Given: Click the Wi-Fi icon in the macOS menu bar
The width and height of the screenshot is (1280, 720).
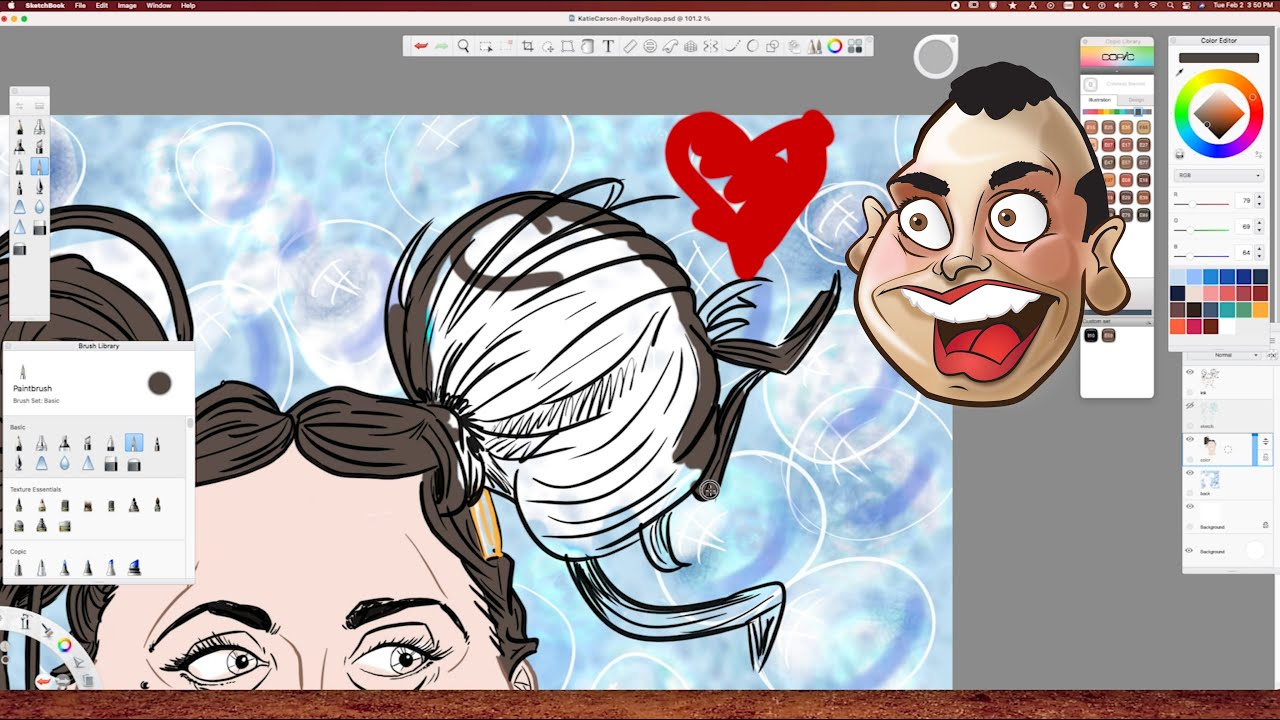Looking at the screenshot, I should [x=1152, y=5].
